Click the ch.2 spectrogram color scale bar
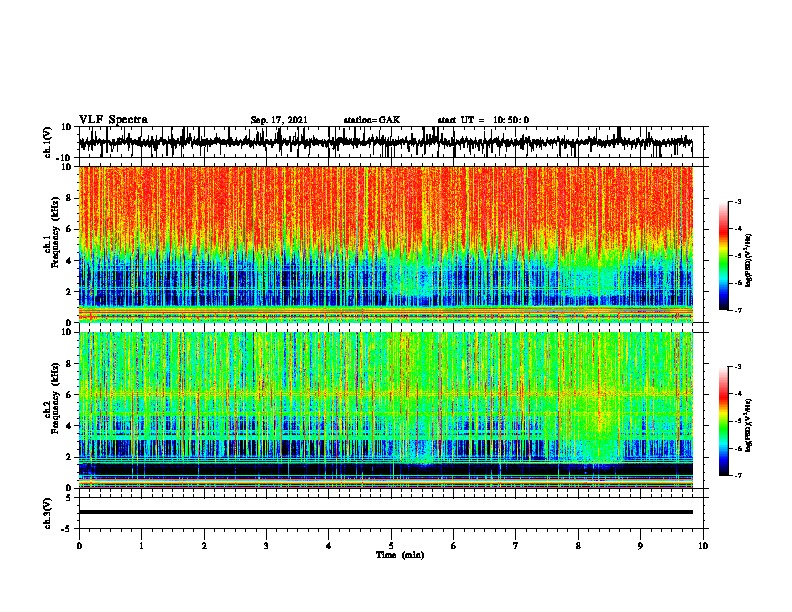 (724, 421)
